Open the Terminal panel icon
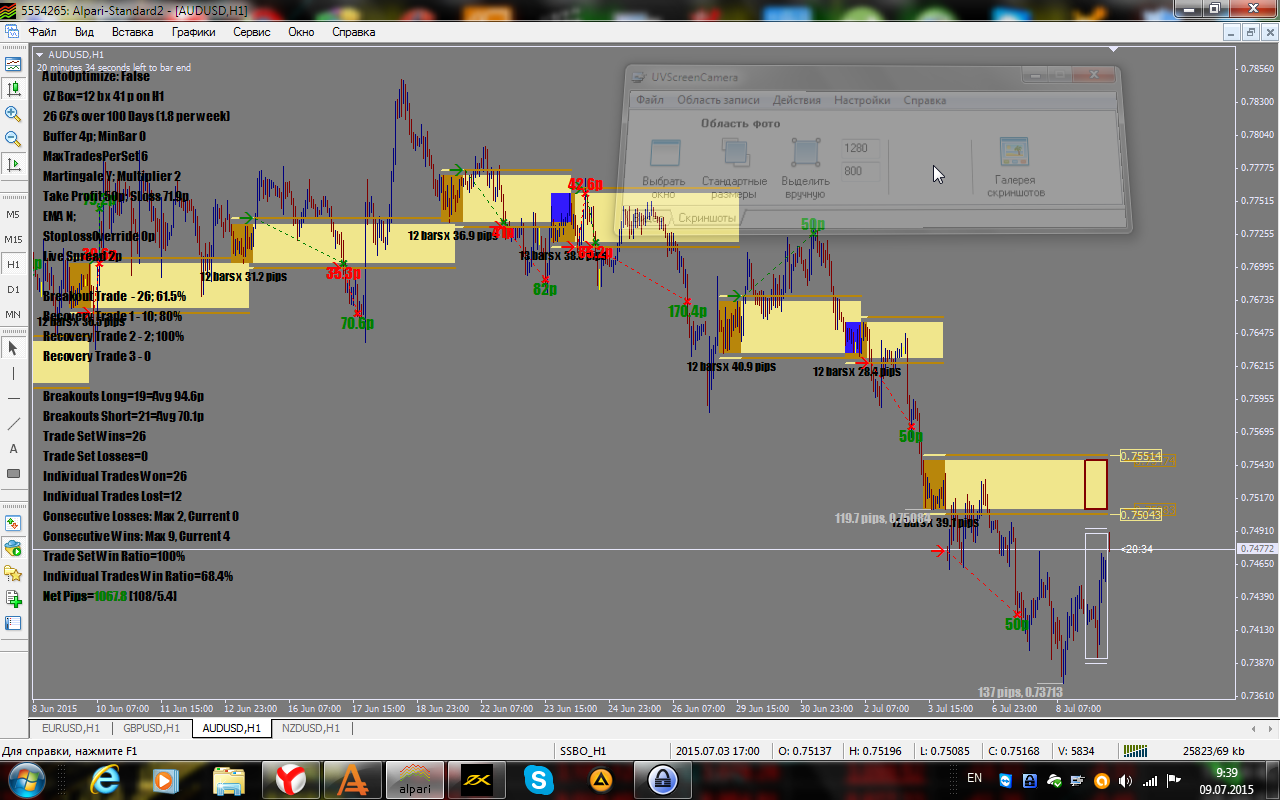 [x=13, y=623]
